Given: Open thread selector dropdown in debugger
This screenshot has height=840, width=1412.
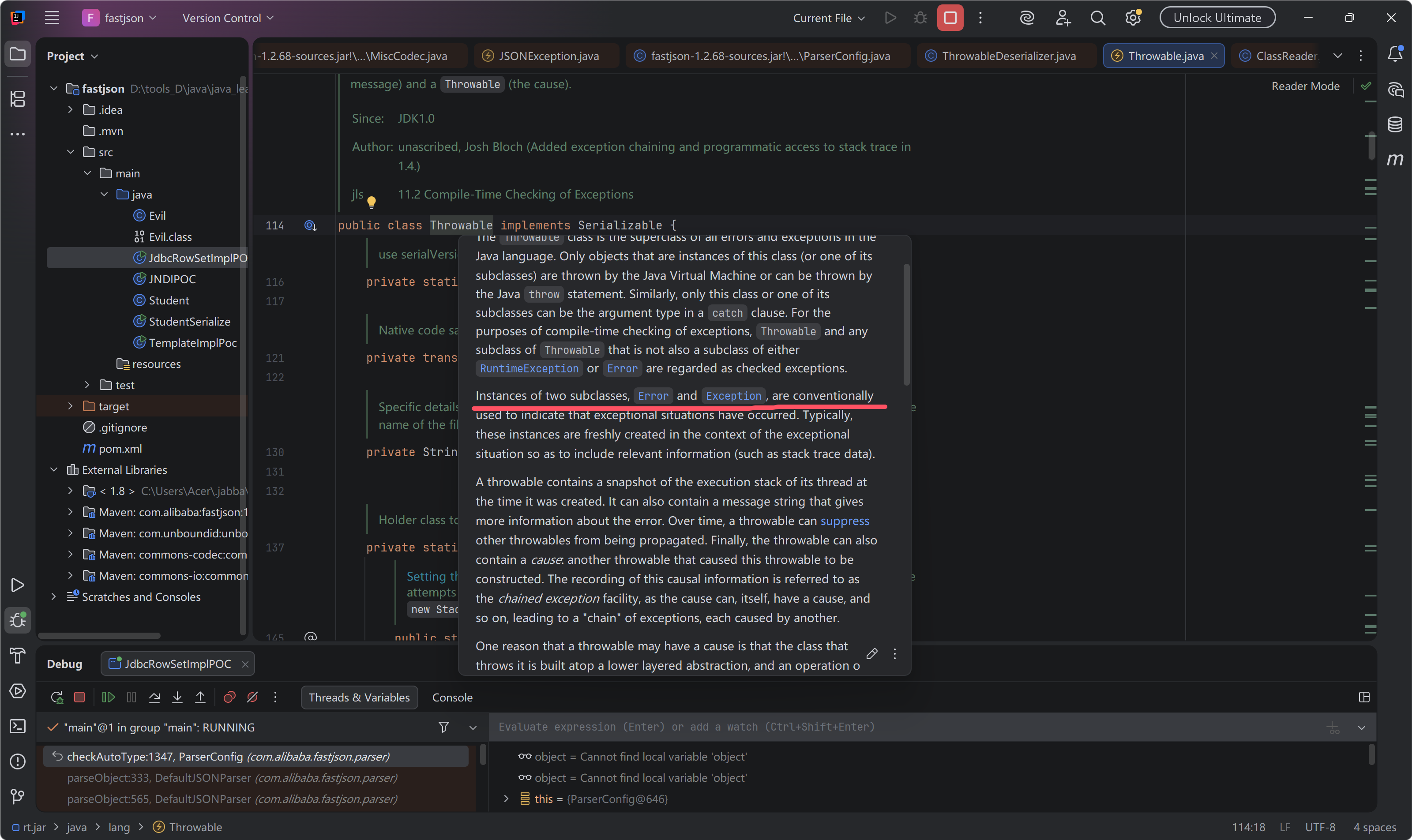Looking at the screenshot, I should coord(473,727).
